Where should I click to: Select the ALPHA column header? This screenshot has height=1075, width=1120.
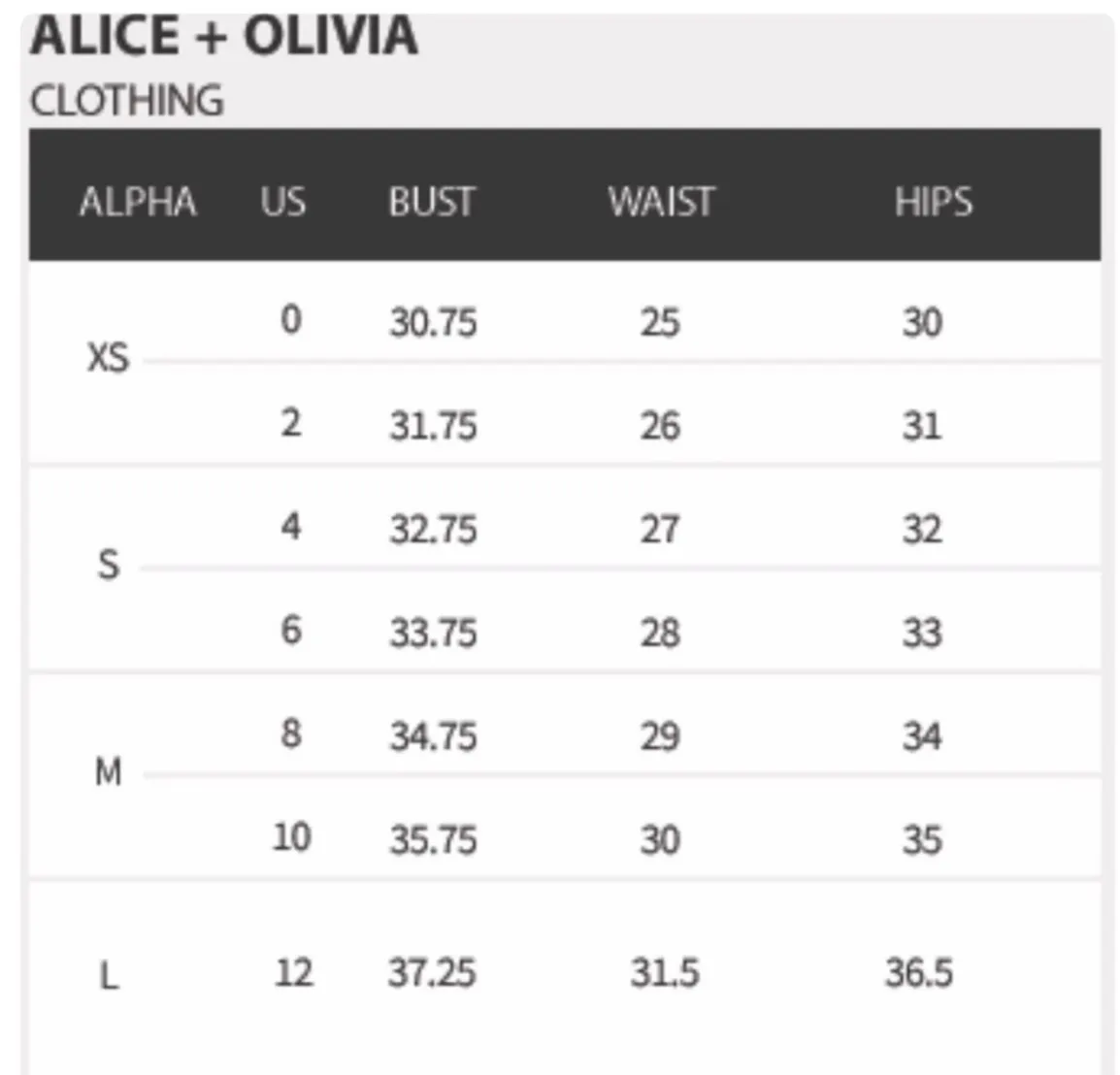tap(138, 202)
